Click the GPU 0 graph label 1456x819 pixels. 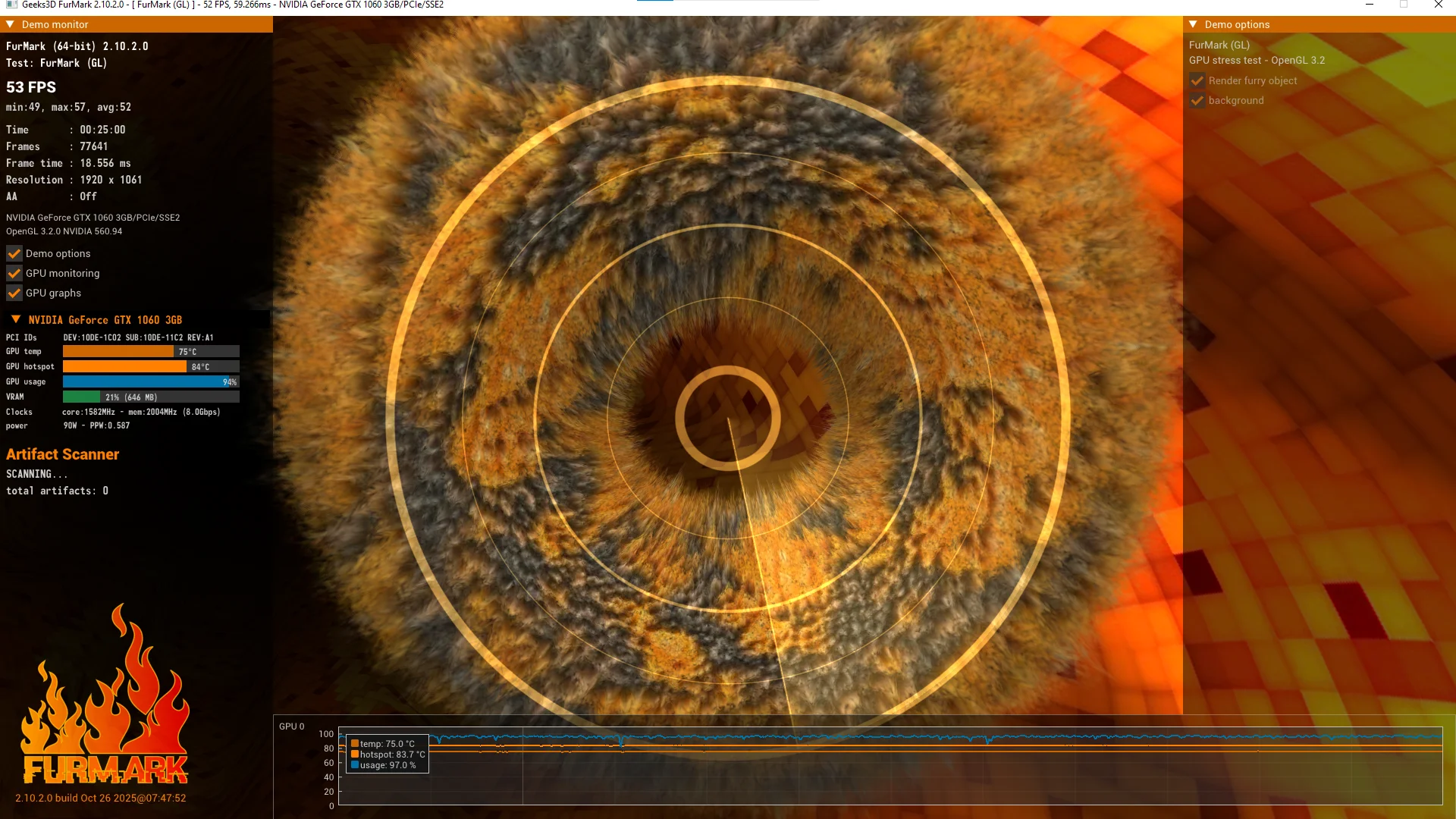[x=291, y=726]
